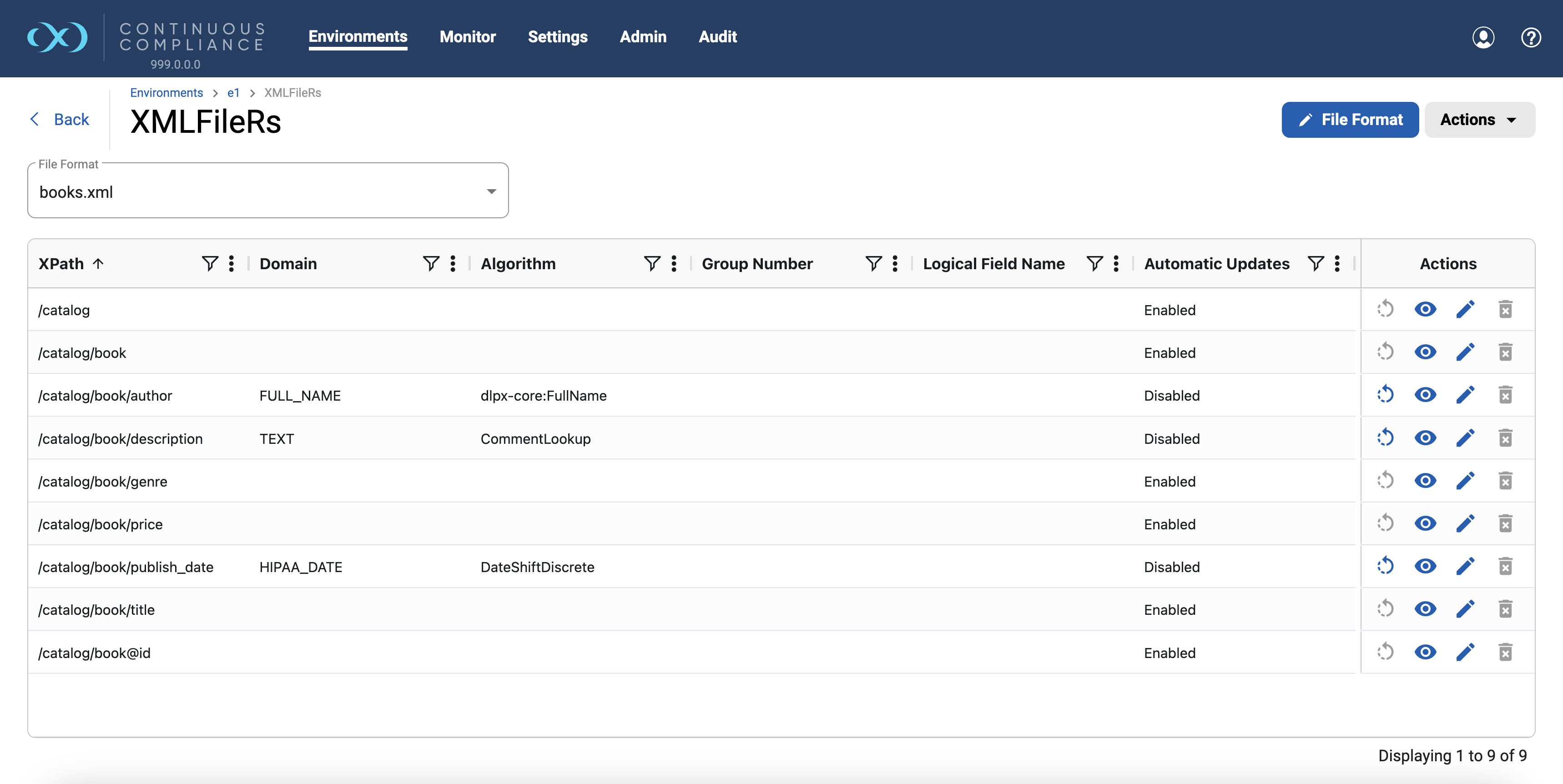Screen dimensions: 1563x784
Task: Reset automatic updates for /catalog/book/description row
Action: coord(1385,437)
